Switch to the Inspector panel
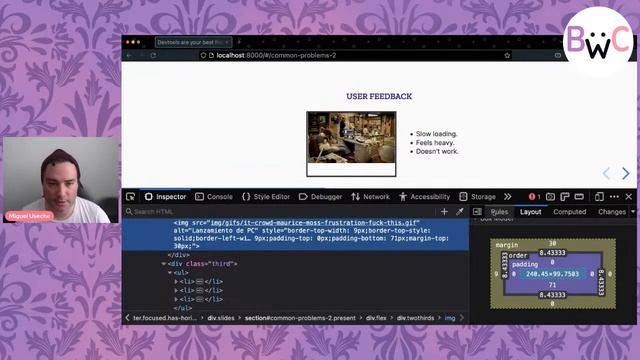This screenshot has width=640, height=360. click(166, 197)
